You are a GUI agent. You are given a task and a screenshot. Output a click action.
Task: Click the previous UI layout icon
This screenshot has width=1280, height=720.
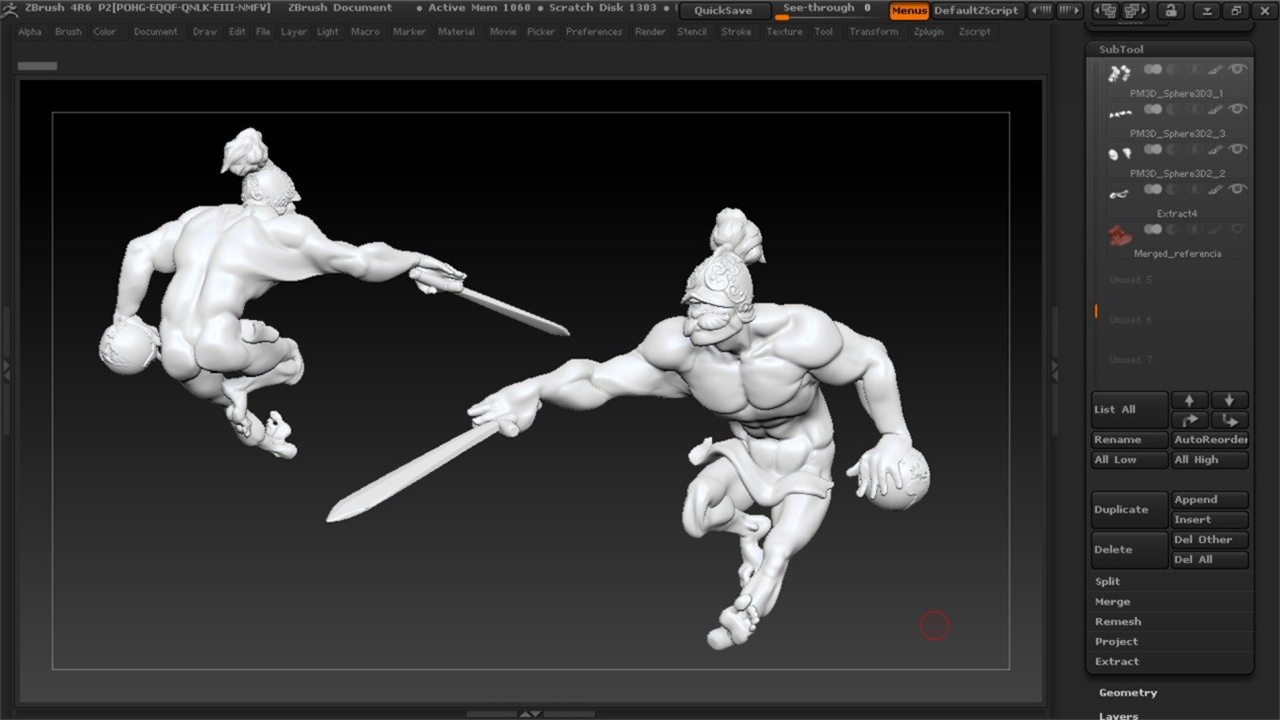tap(1105, 11)
